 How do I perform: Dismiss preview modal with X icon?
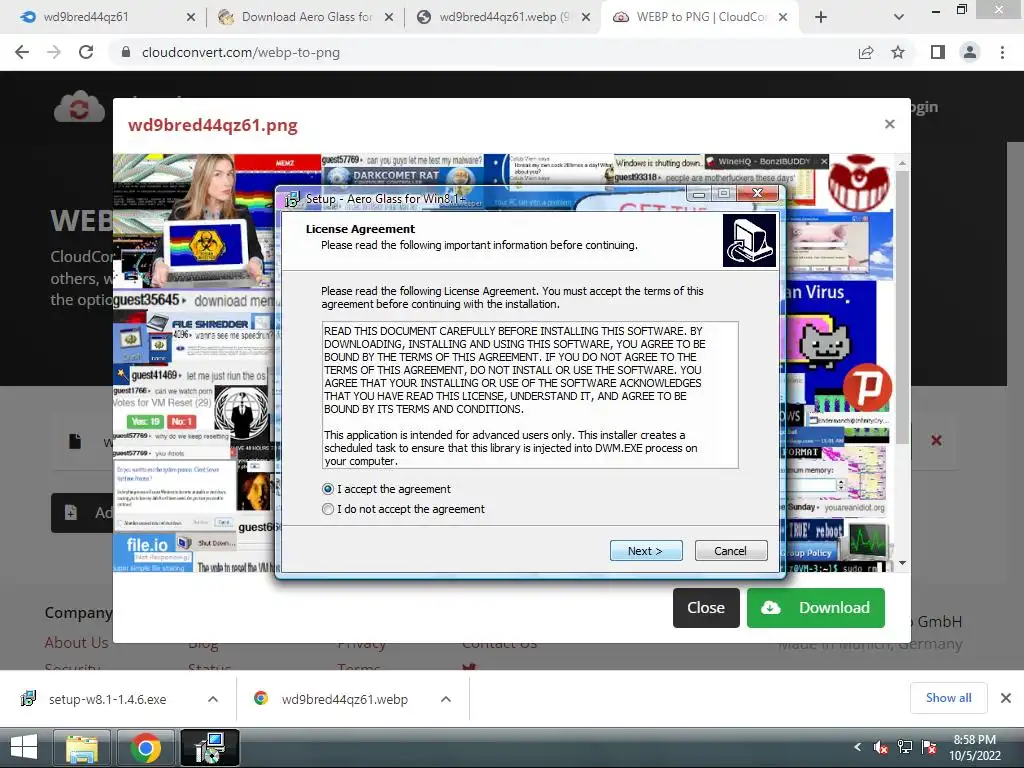889,124
